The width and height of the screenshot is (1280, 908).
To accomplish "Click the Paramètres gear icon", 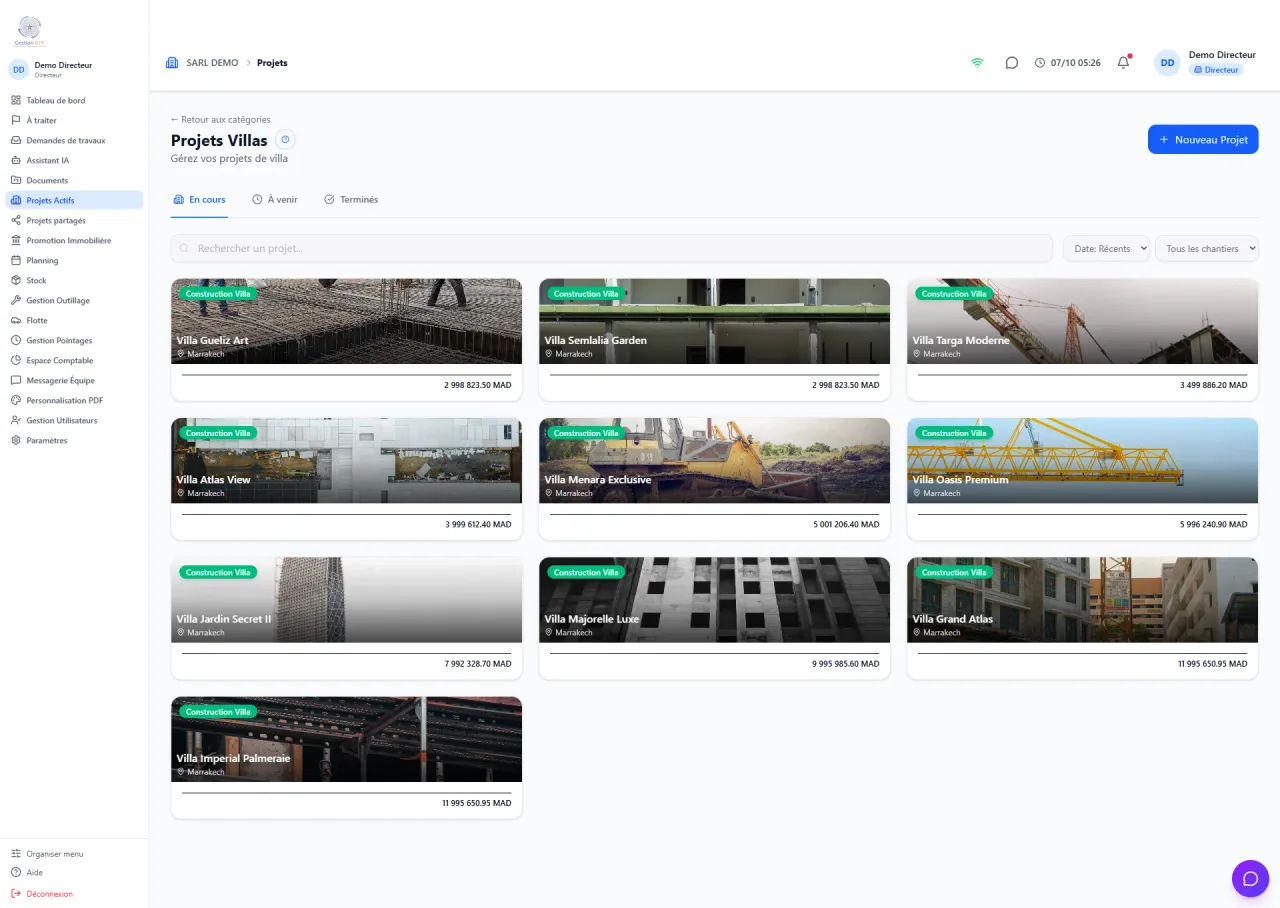I will (x=16, y=440).
